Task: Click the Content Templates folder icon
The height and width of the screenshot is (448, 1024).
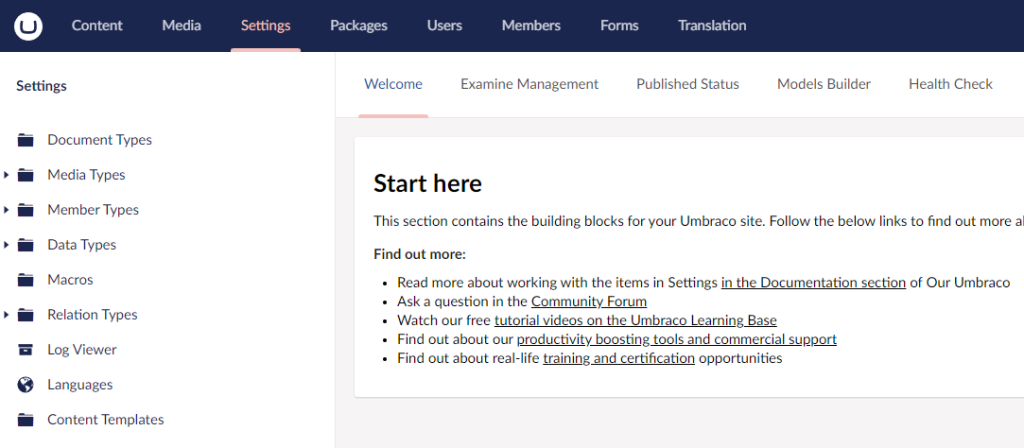Action: pos(25,419)
